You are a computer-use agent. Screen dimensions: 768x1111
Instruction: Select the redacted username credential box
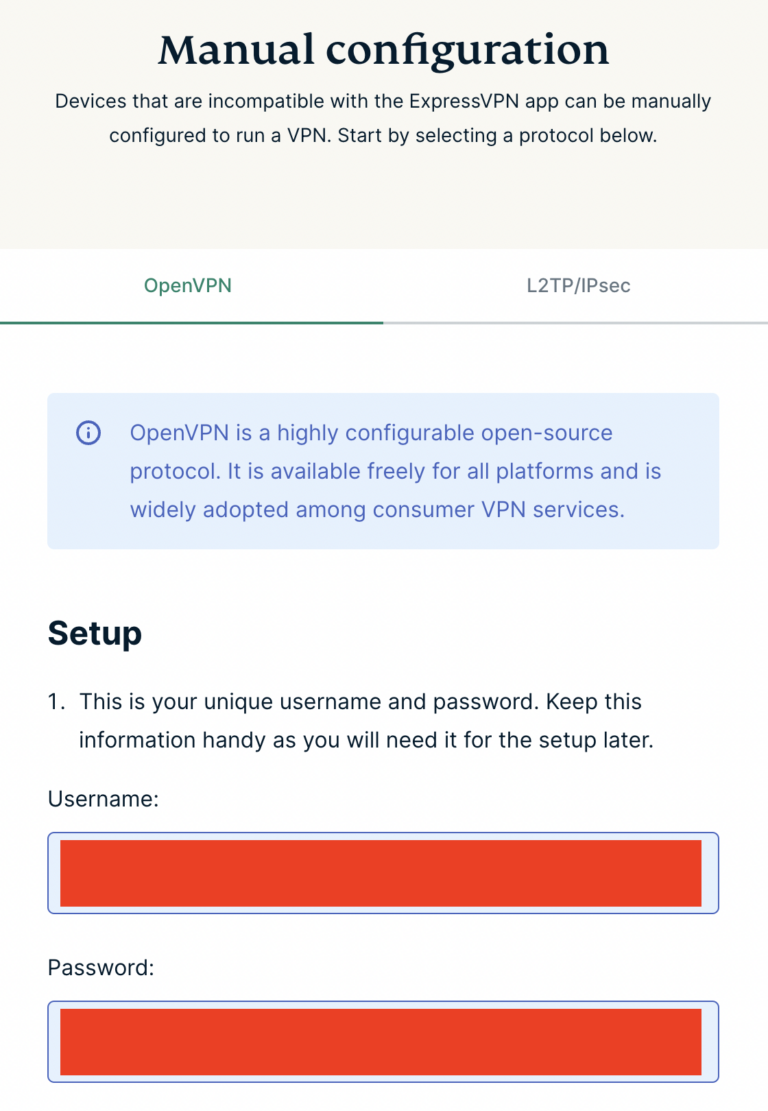tap(383, 872)
